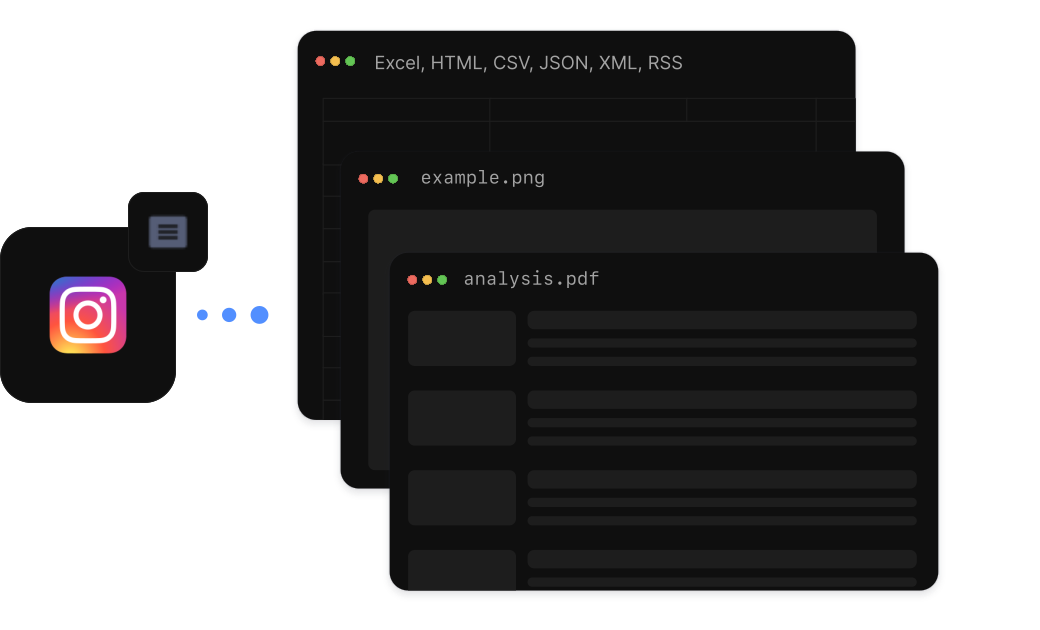Click the first heading bar in analysis.pdf
Viewport: 1040px width, 630px height.
point(722,320)
